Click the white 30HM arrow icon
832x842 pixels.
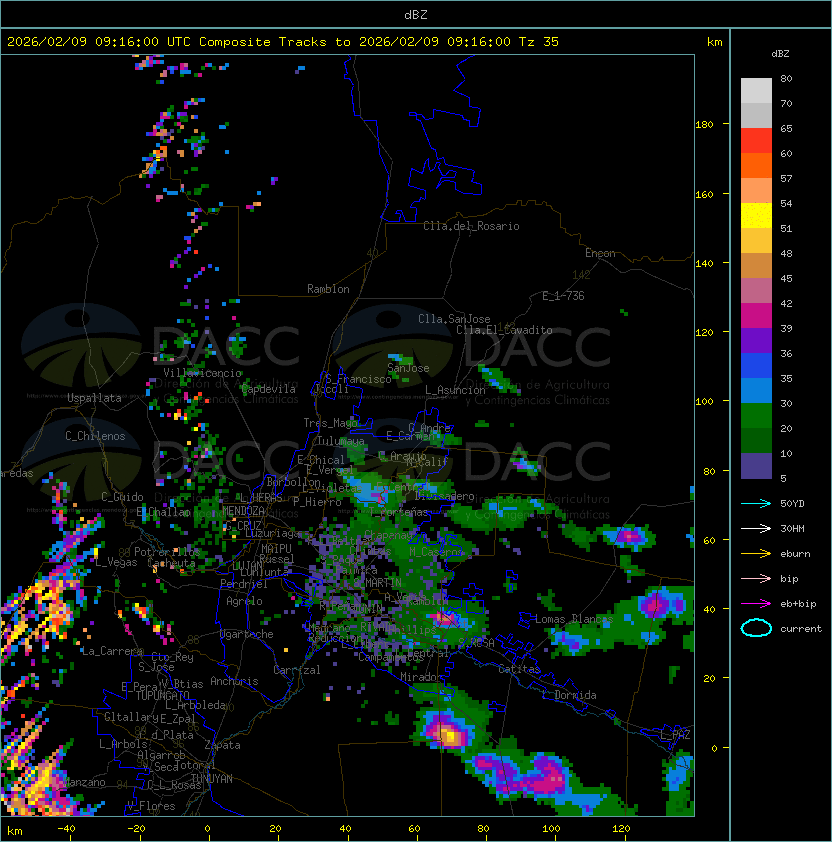756,528
